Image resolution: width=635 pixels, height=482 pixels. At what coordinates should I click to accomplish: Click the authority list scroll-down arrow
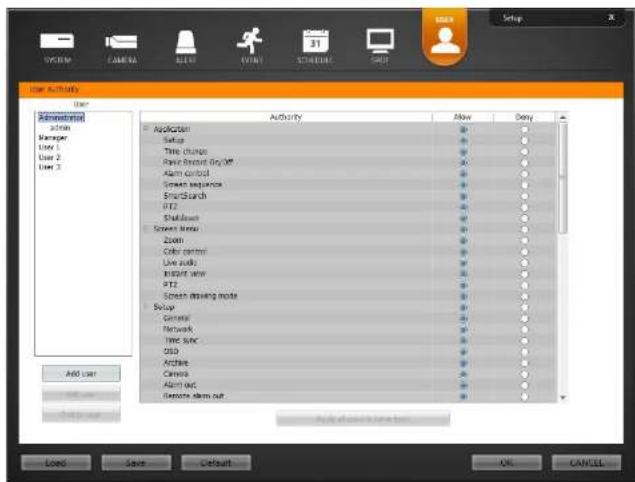(563, 398)
